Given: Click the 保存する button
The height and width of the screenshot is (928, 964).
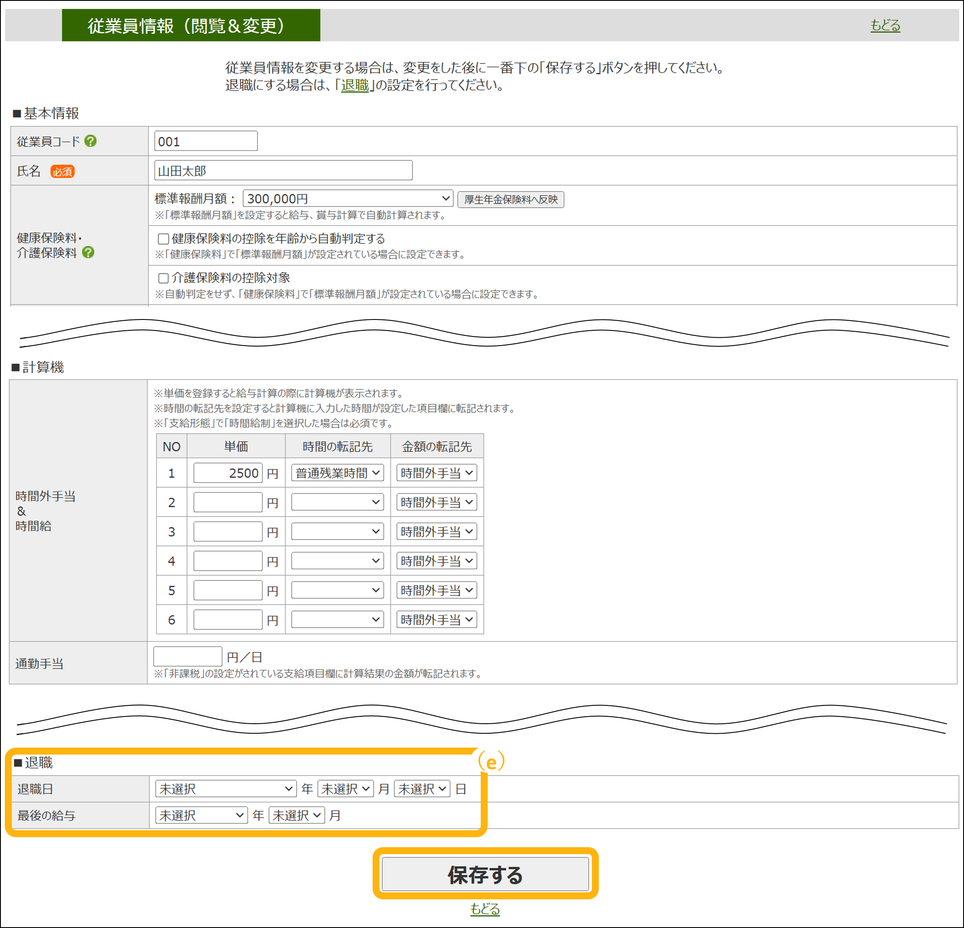Looking at the screenshot, I should [x=485, y=875].
